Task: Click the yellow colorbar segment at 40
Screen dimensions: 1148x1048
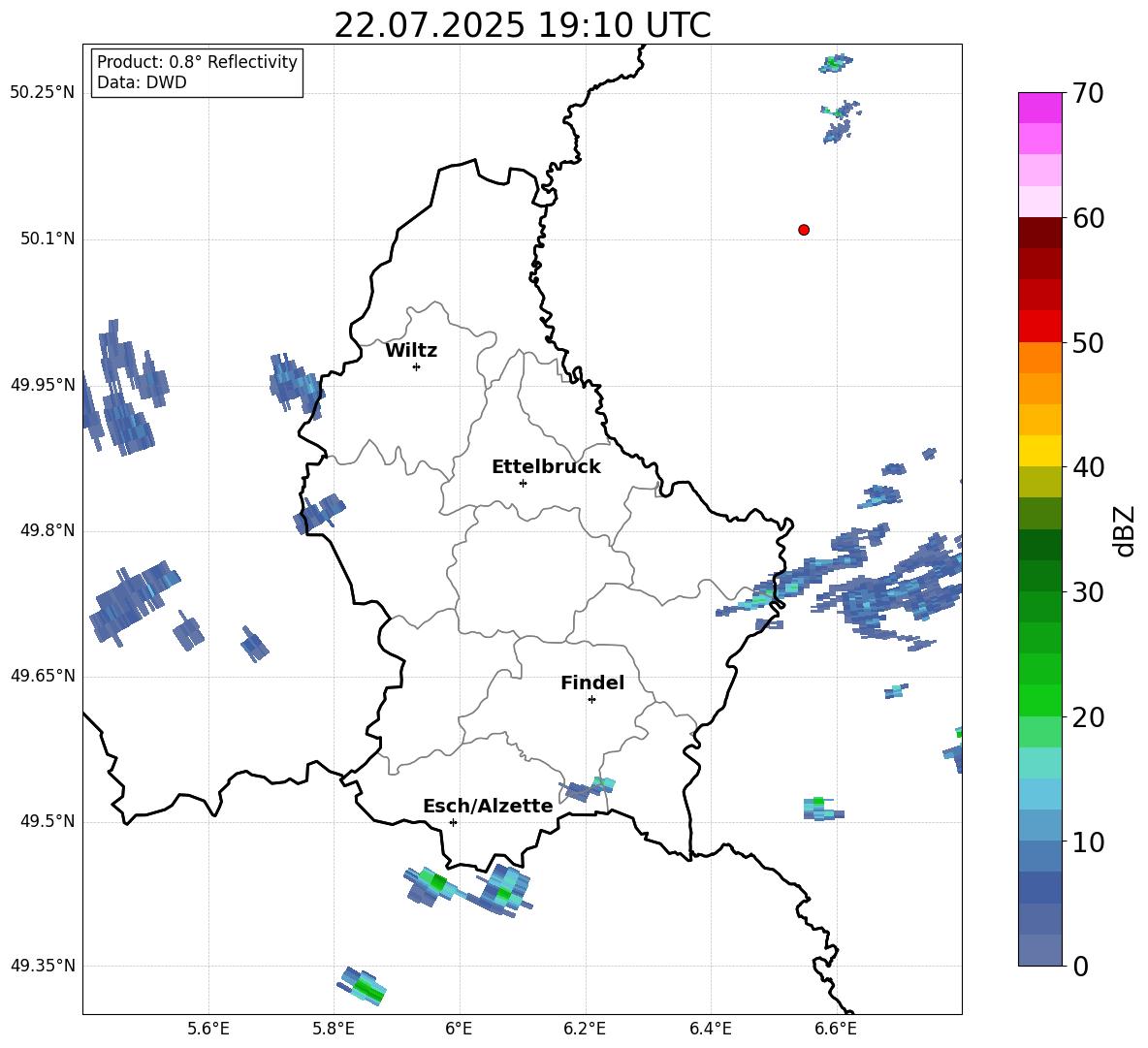Action: 1039,451
